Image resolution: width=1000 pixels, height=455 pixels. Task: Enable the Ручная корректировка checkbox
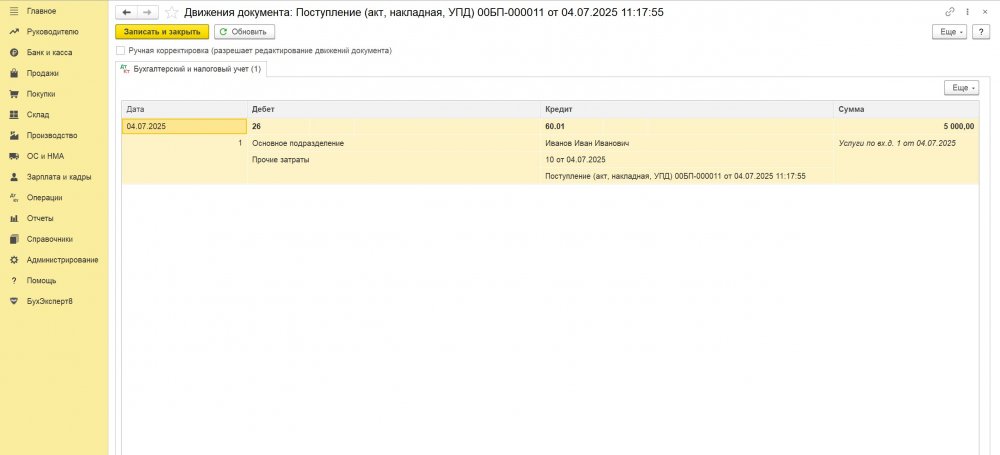(121, 50)
